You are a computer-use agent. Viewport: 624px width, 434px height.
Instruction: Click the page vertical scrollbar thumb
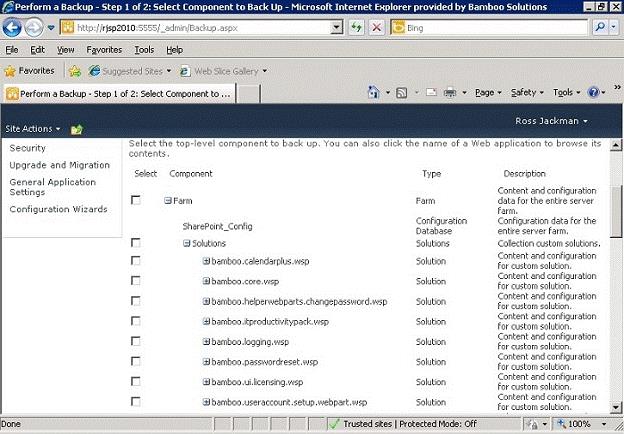pos(615,211)
